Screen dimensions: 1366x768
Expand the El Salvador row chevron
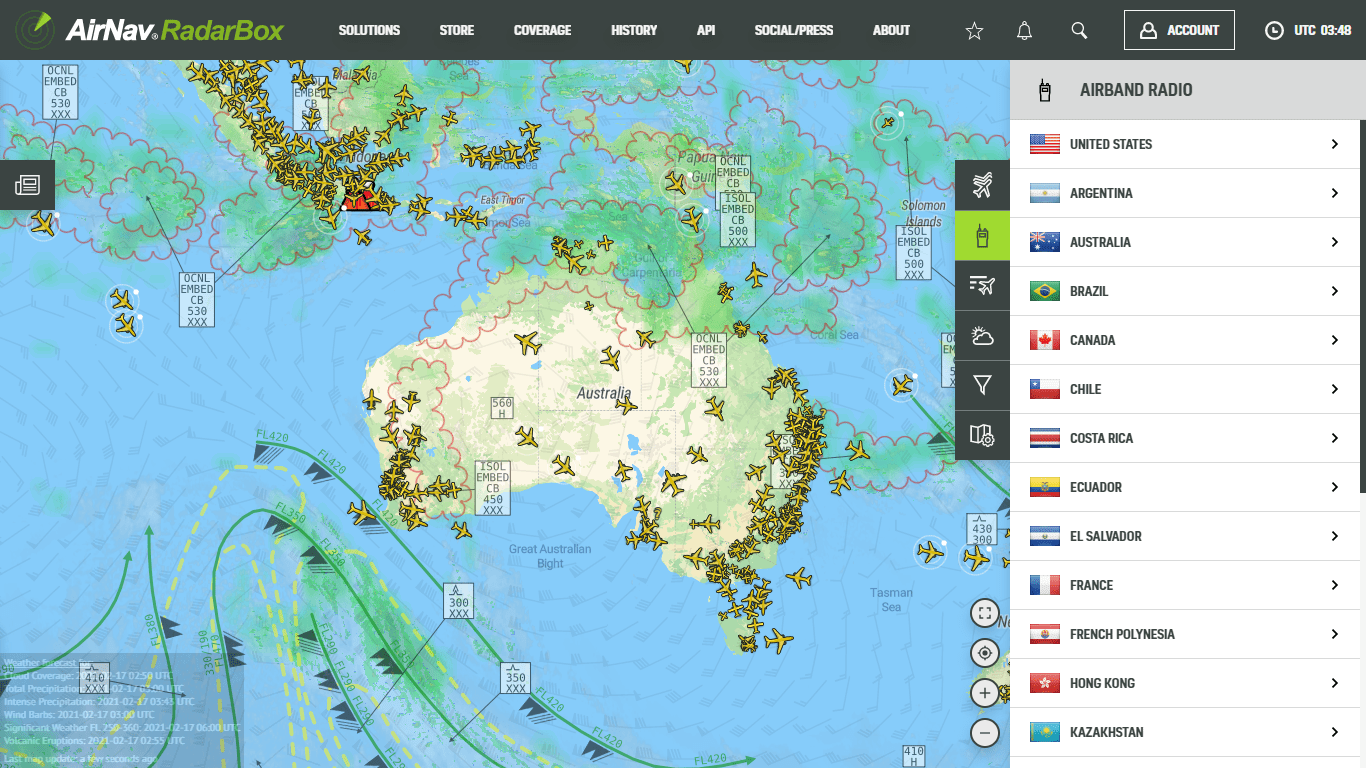click(x=1335, y=536)
